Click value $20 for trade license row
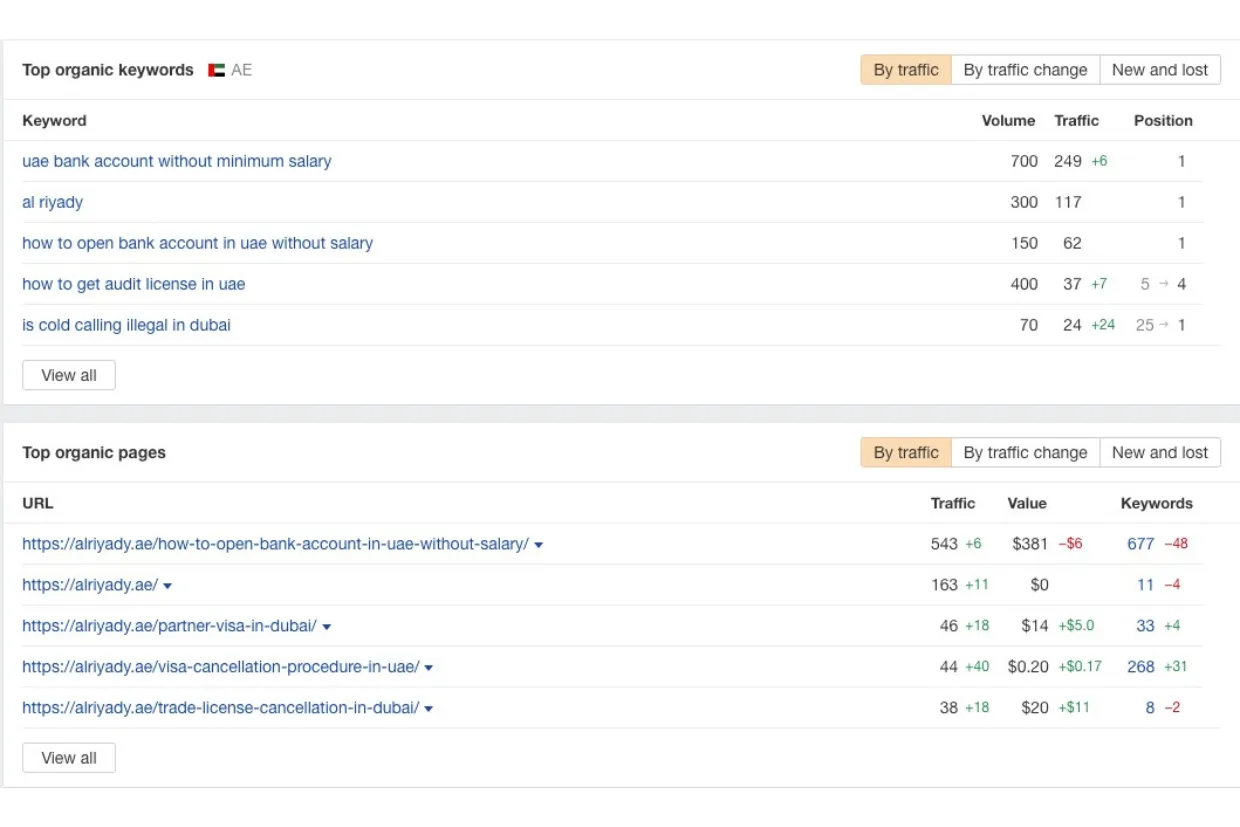Image resolution: width=1240 pixels, height=827 pixels. (x=1035, y=708)
